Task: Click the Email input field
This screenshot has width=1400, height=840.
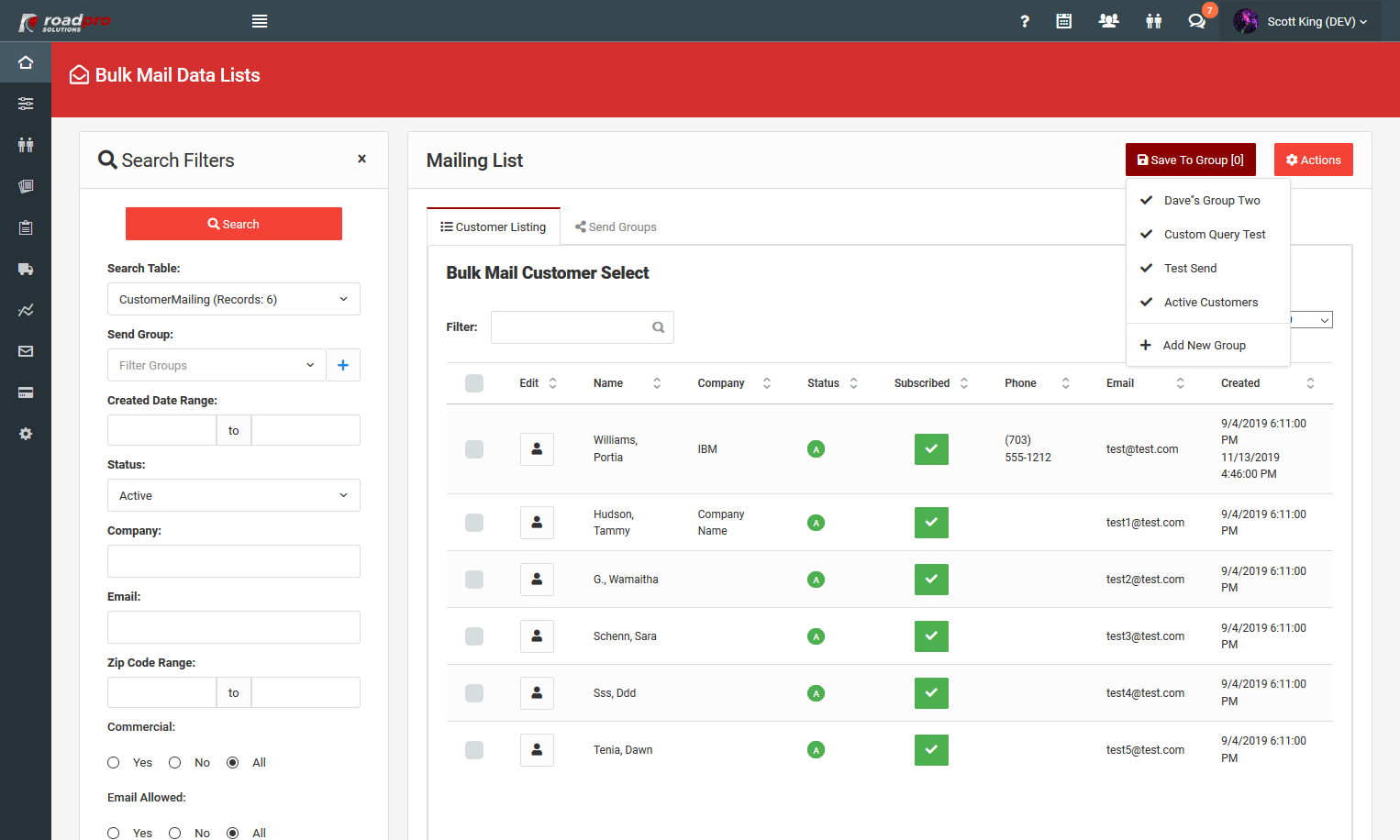Action: [x=234, y=627]
